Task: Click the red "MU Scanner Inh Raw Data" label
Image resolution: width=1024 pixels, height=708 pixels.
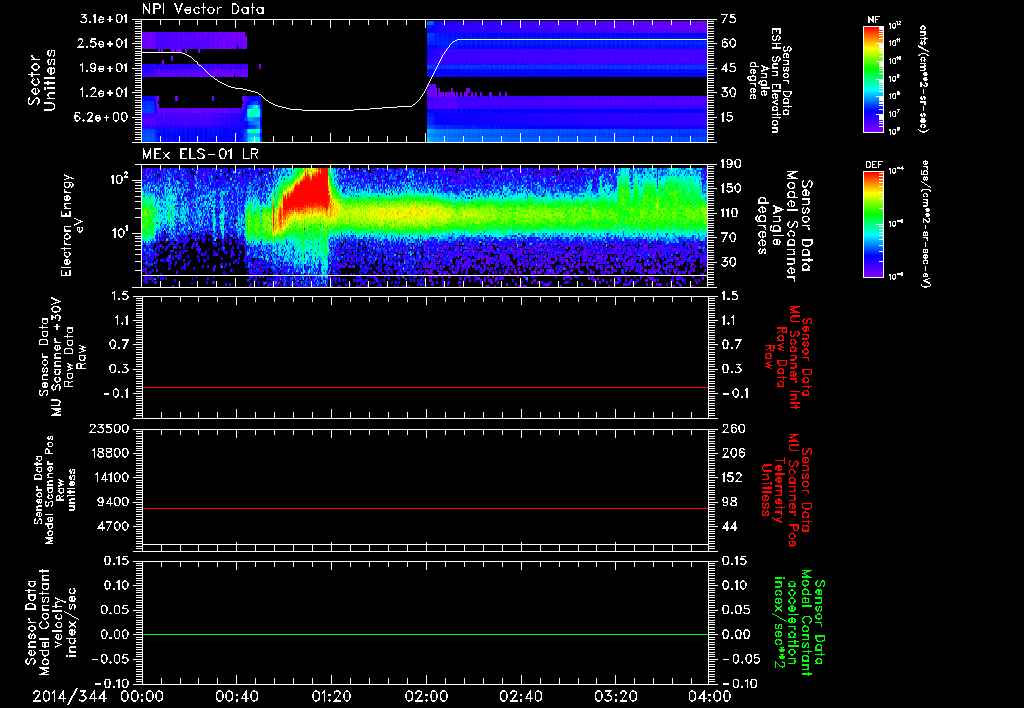Action: pos(786,358)
